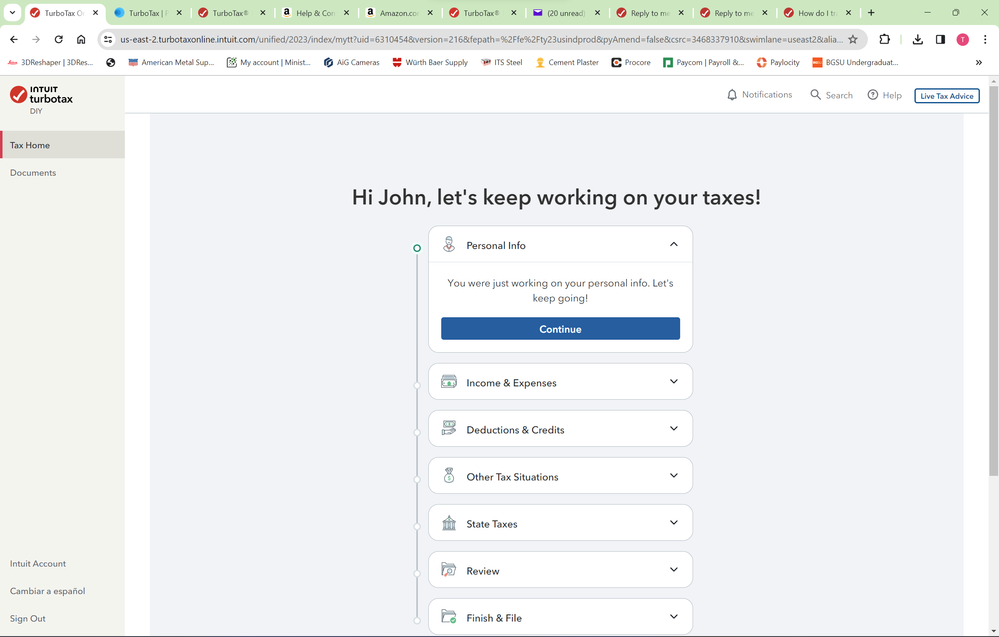Expand the Deductions & Credits section

coord(673,429)
